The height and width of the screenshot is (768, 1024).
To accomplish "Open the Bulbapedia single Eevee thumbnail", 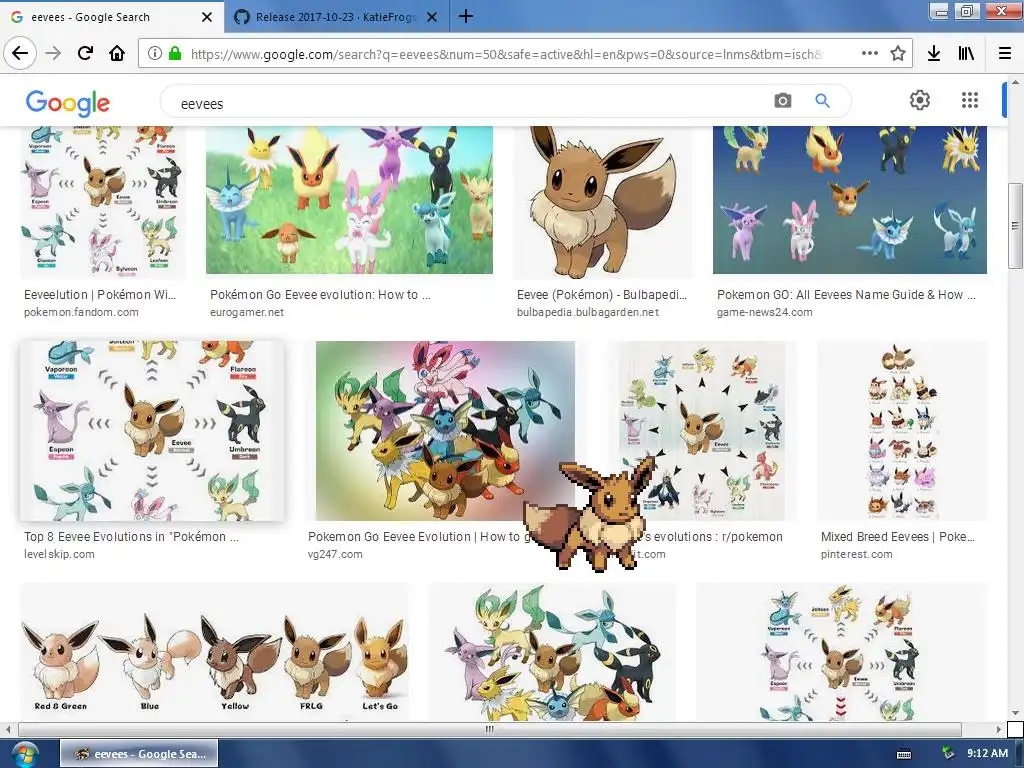I will [x=603, y=202].
